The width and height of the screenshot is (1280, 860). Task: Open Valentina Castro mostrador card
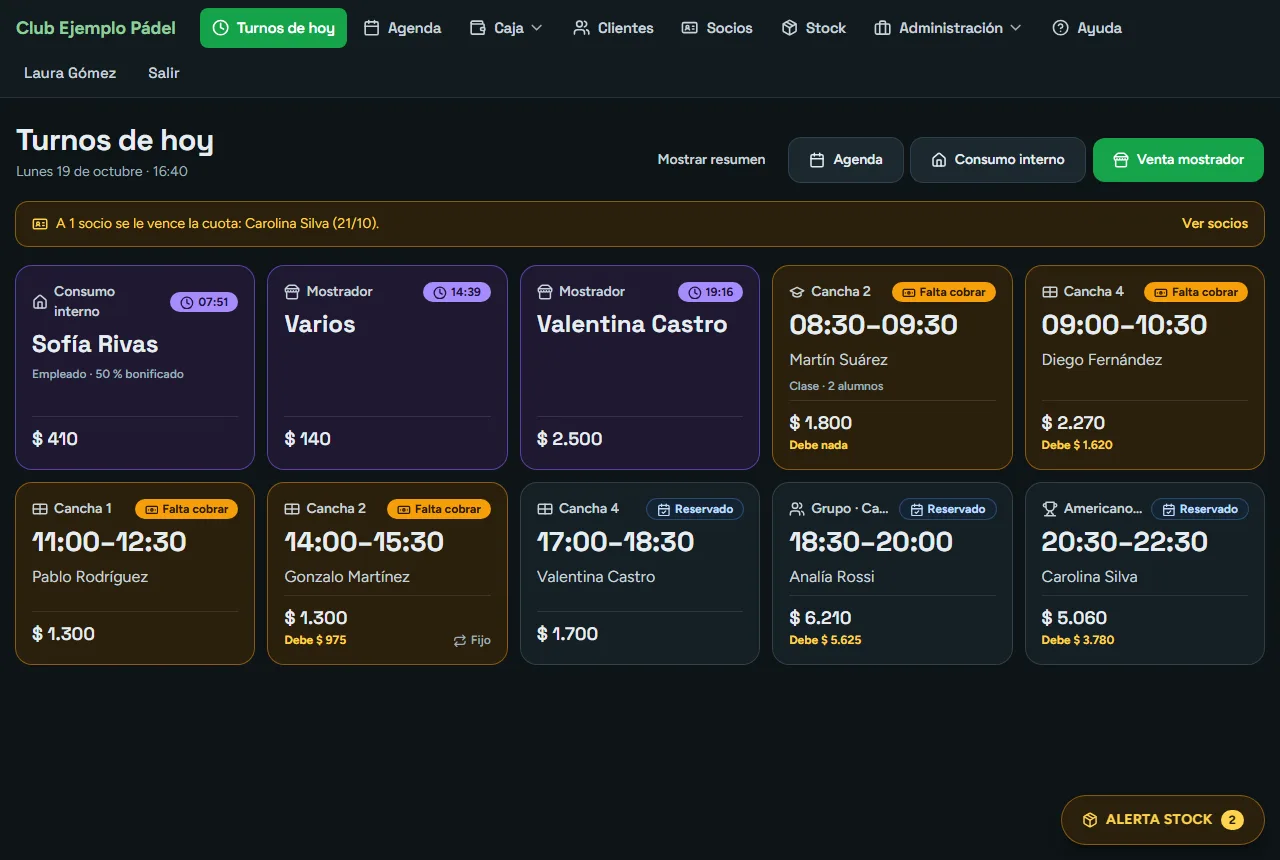[x=640, y=367]
